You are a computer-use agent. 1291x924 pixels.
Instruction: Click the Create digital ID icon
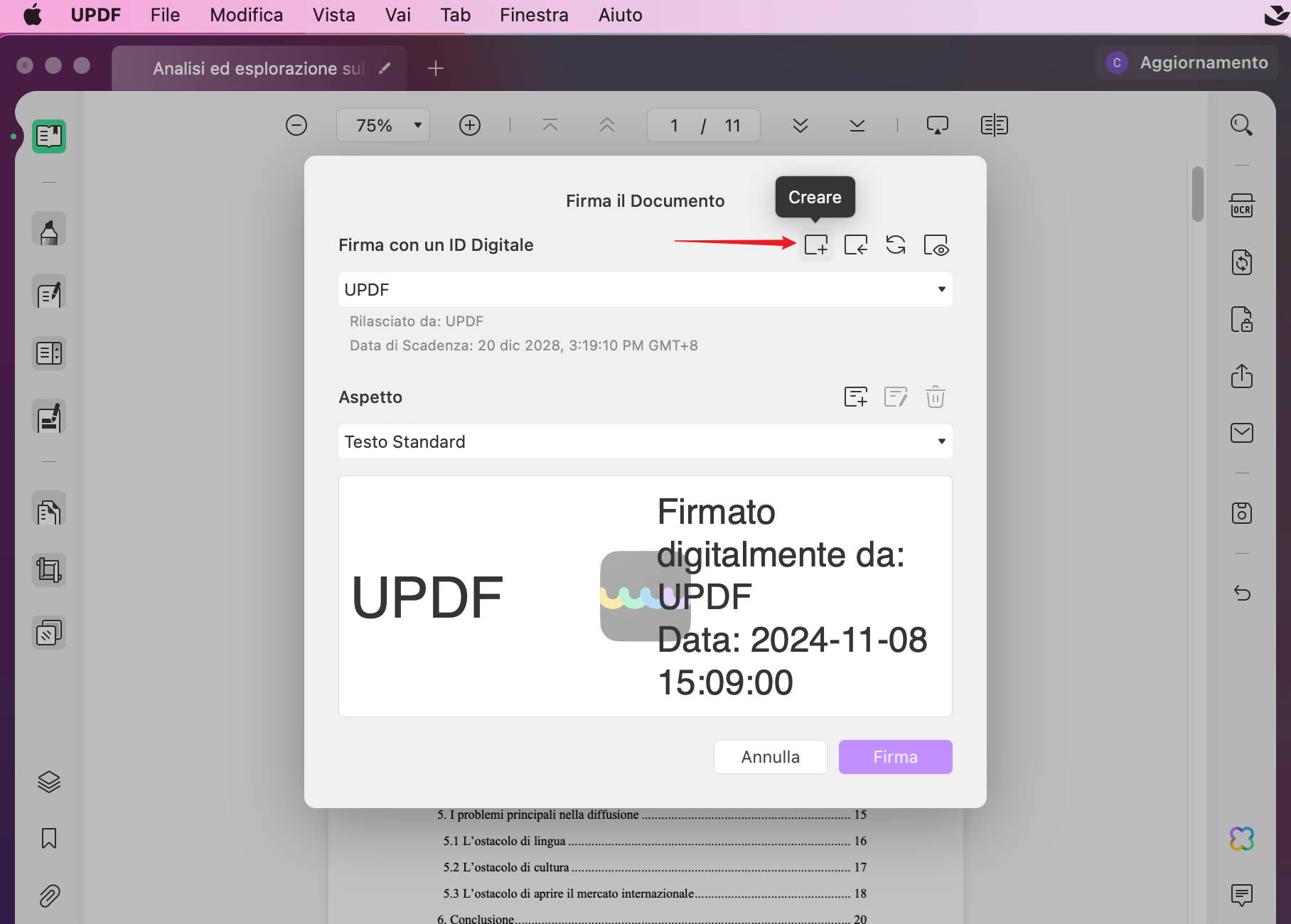(x=816, y=245)
